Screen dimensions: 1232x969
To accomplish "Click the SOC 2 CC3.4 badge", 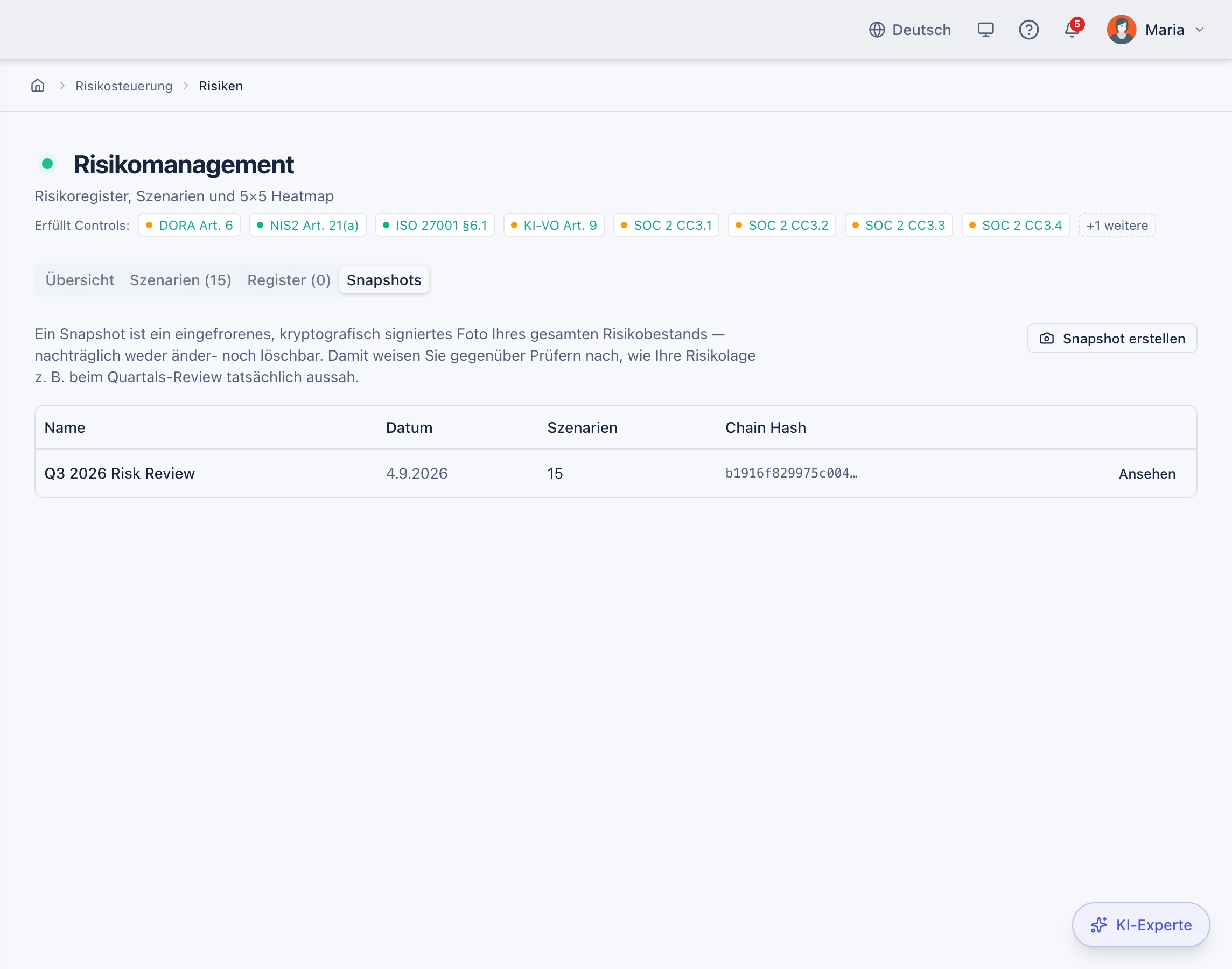I will click(1016, 225).
